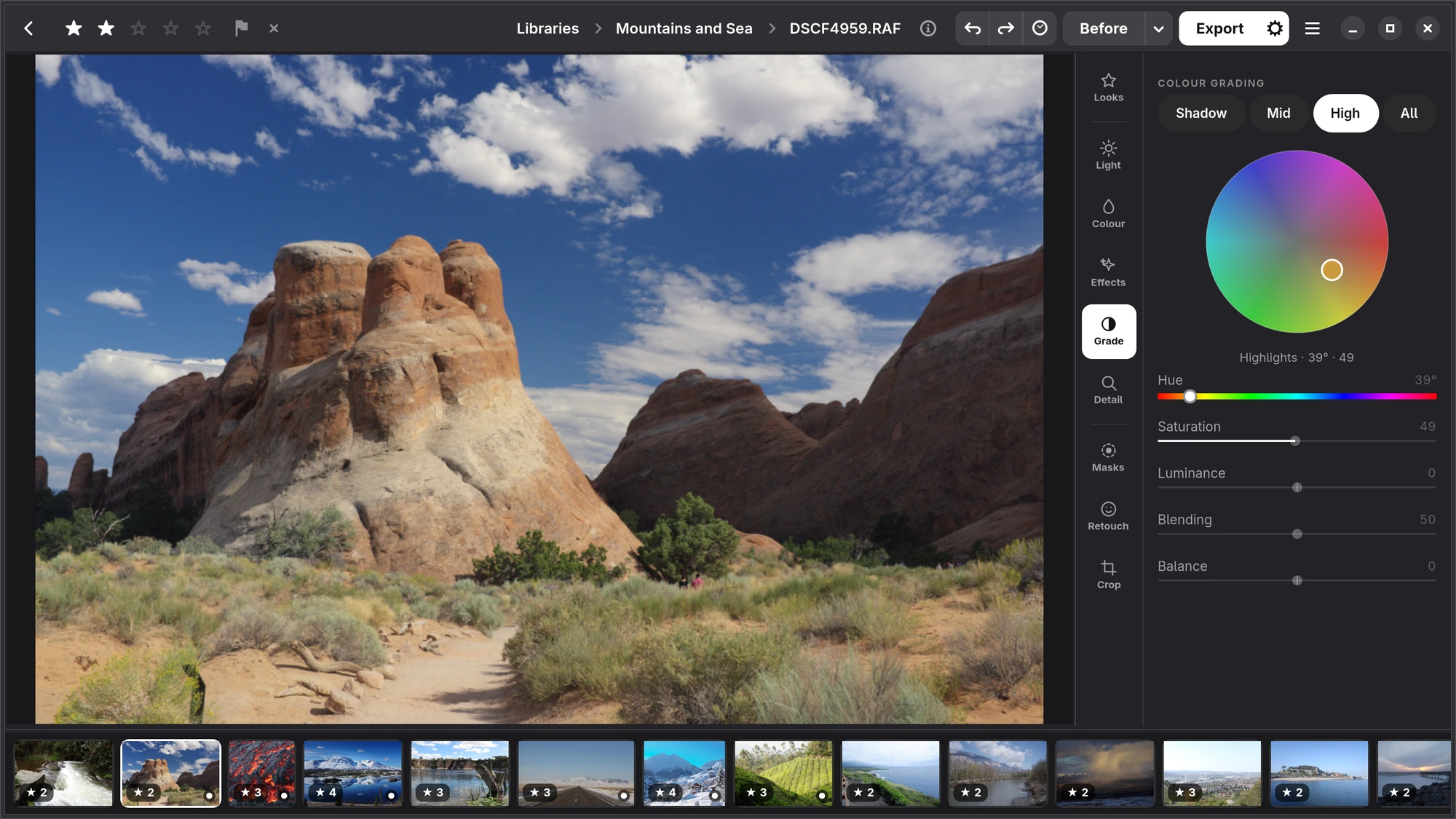Redo the last edit

click(x=1006, y=28)
